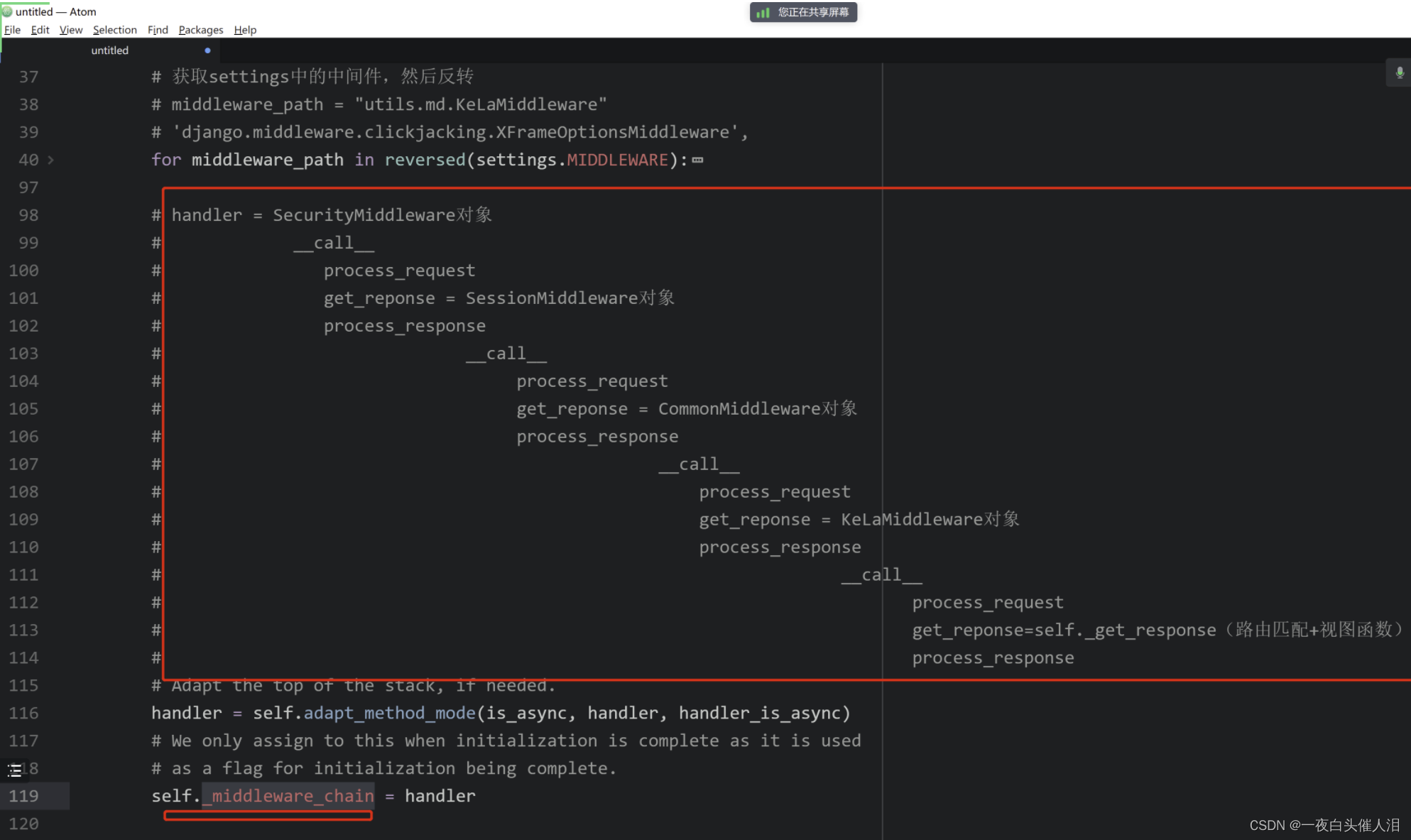Viewport: 1411px width, 840px height.
Task: Click line number 119 in gutter
Action: click(23, 796)
